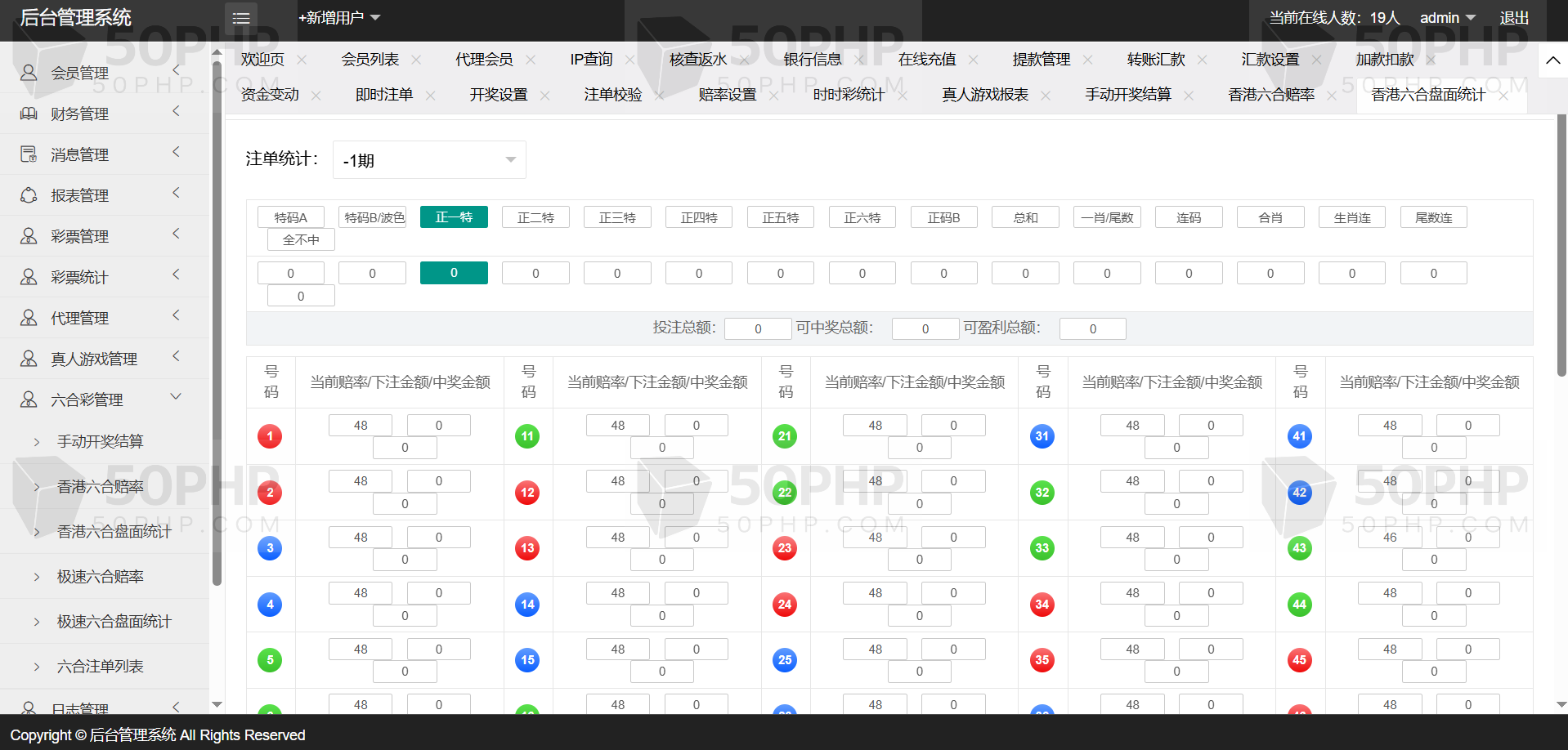This screenshot has width=1568, height=750.
Task: Select the 正一特 bet type
Action: (x=454, y=217)
